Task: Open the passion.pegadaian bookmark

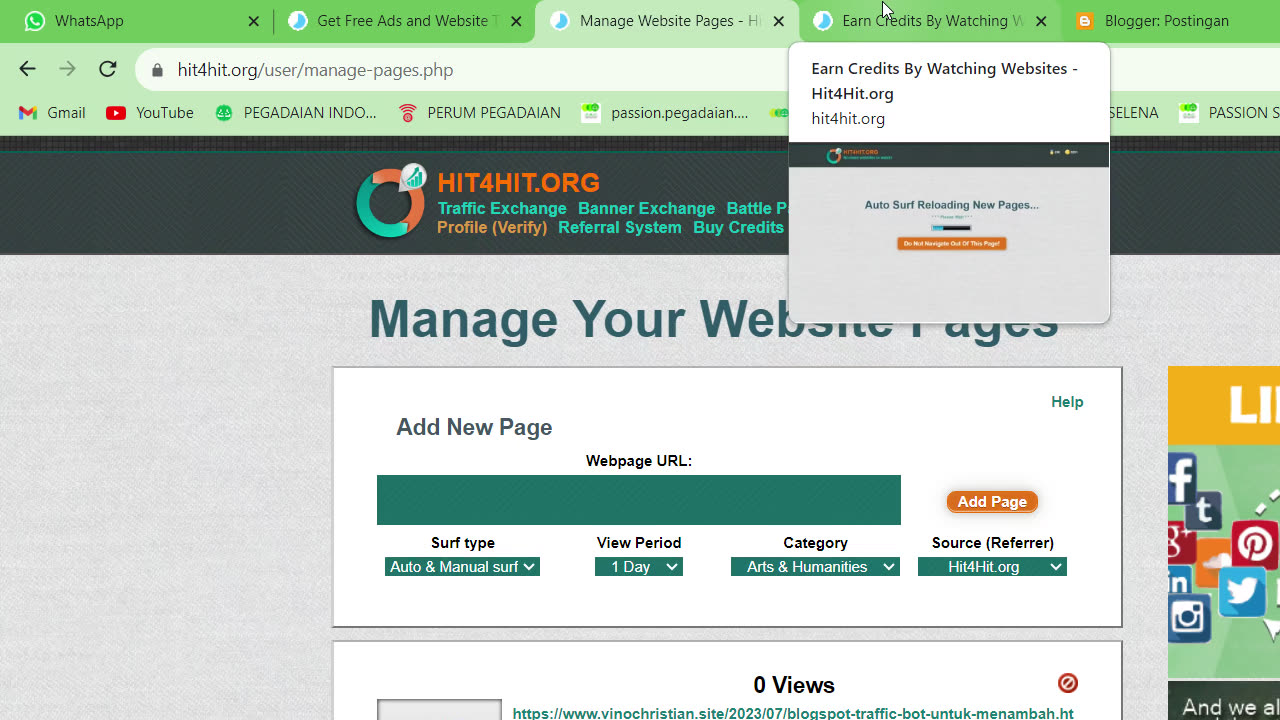Action: [665, 113]
